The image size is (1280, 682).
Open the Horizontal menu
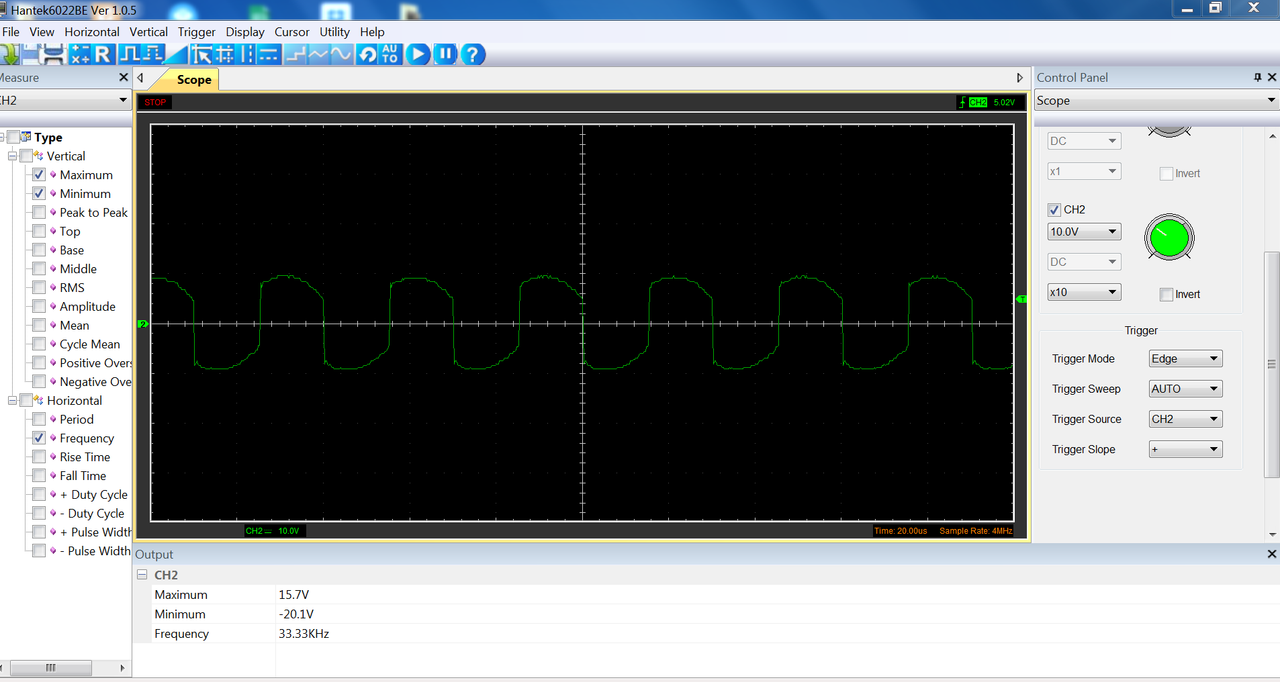point(92,32)
